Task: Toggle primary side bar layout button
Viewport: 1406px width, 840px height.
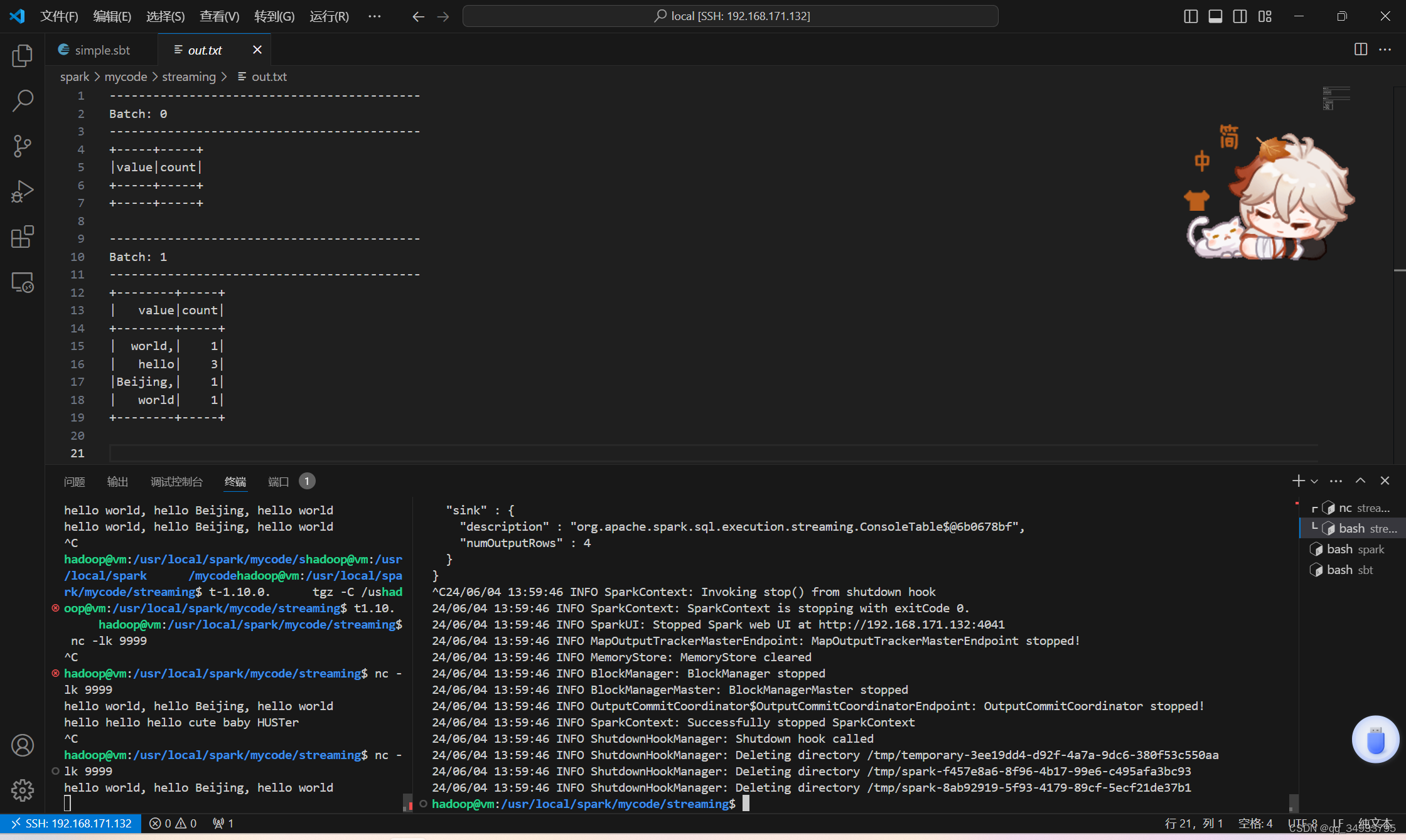Action: (x=1190, y=16)
